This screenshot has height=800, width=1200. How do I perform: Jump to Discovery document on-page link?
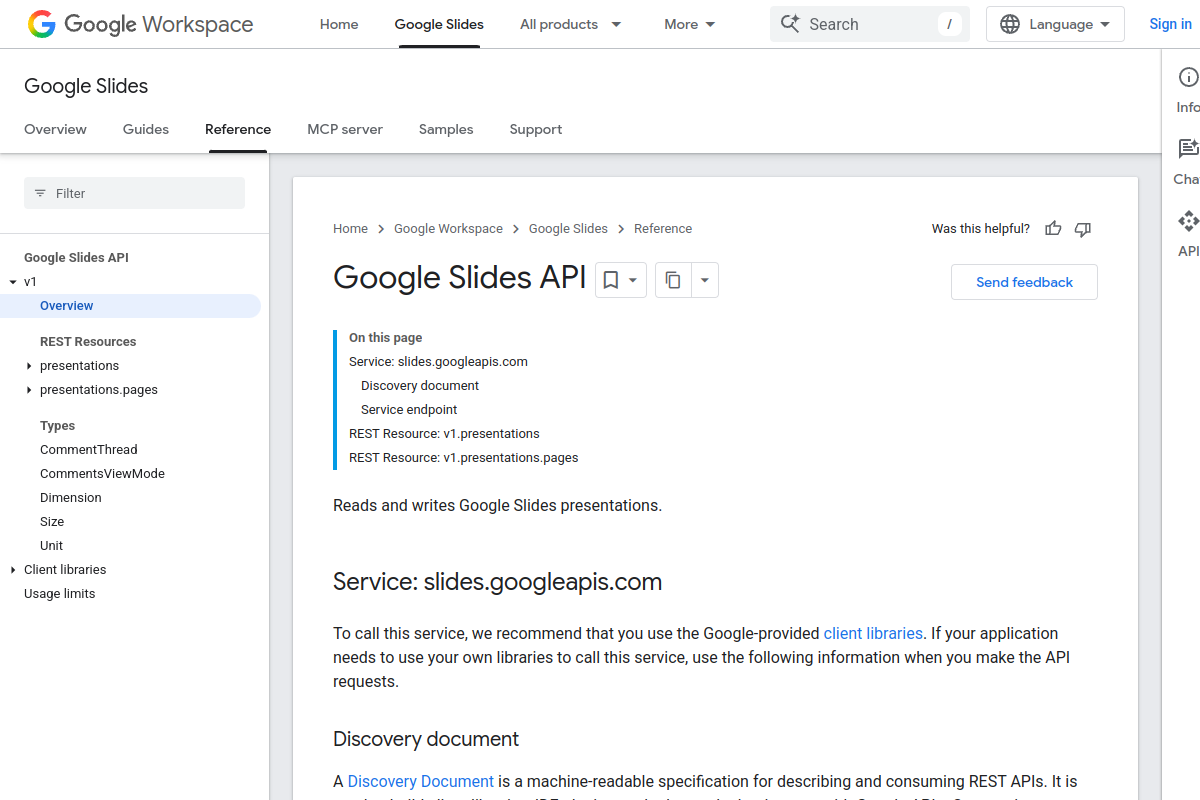pos(420,386)
